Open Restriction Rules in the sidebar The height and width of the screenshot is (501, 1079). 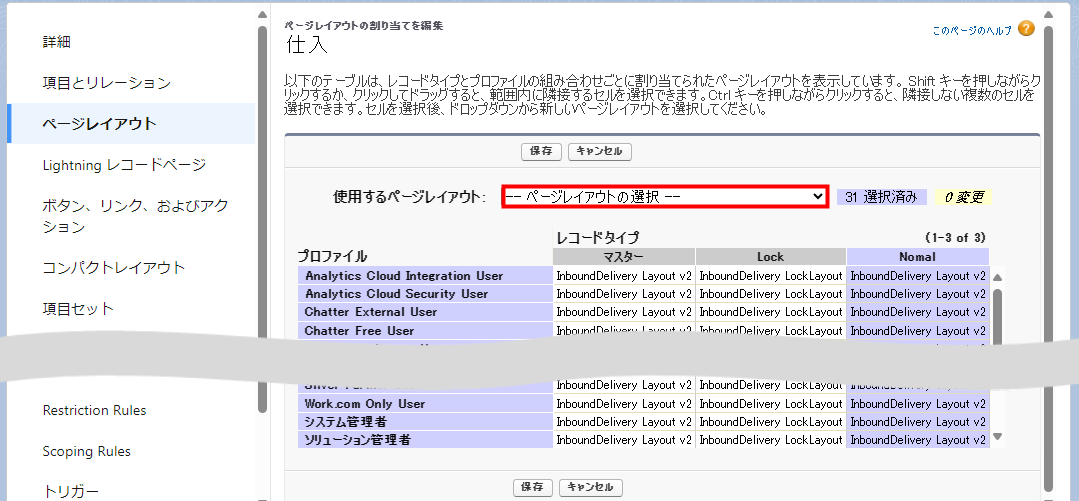pyautogui.click(x=94, y=410)
